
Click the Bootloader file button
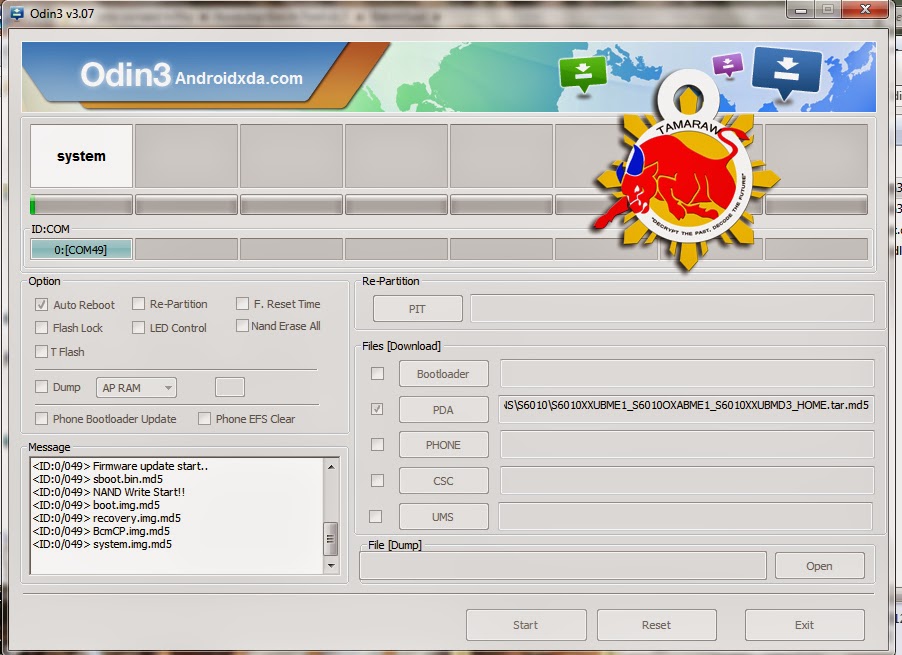tap(444, 374)
